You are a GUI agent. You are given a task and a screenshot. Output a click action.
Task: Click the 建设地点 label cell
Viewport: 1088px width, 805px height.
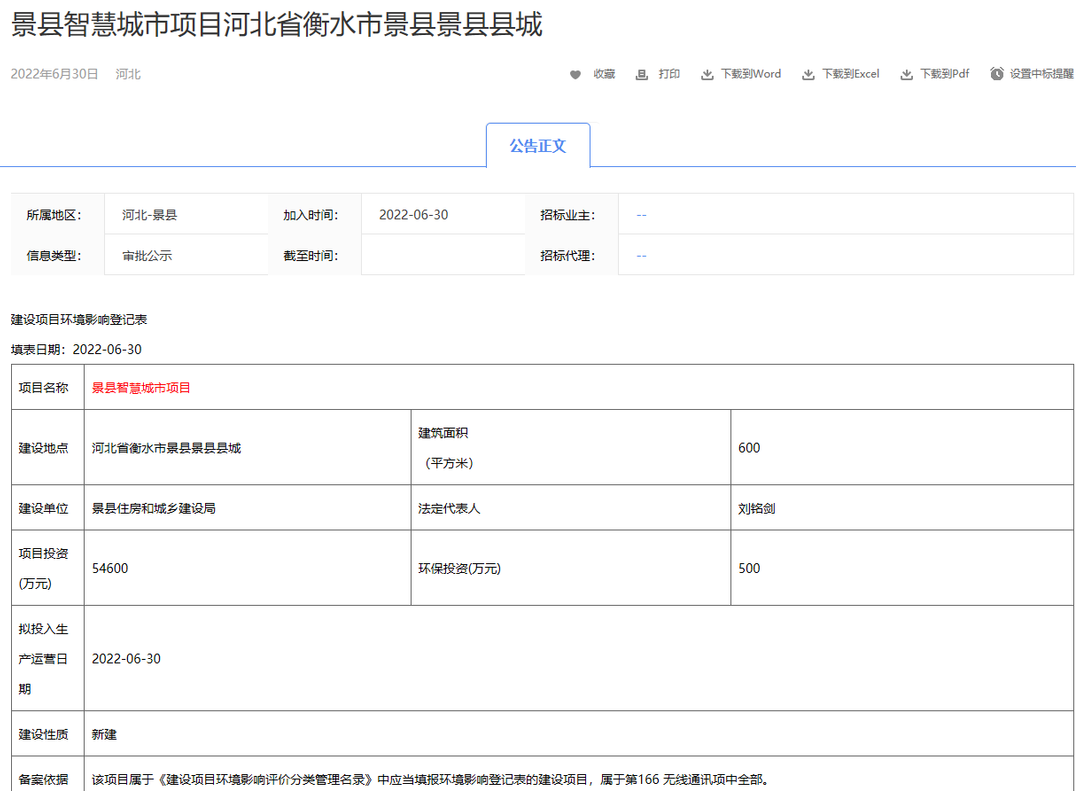(48, 448)
